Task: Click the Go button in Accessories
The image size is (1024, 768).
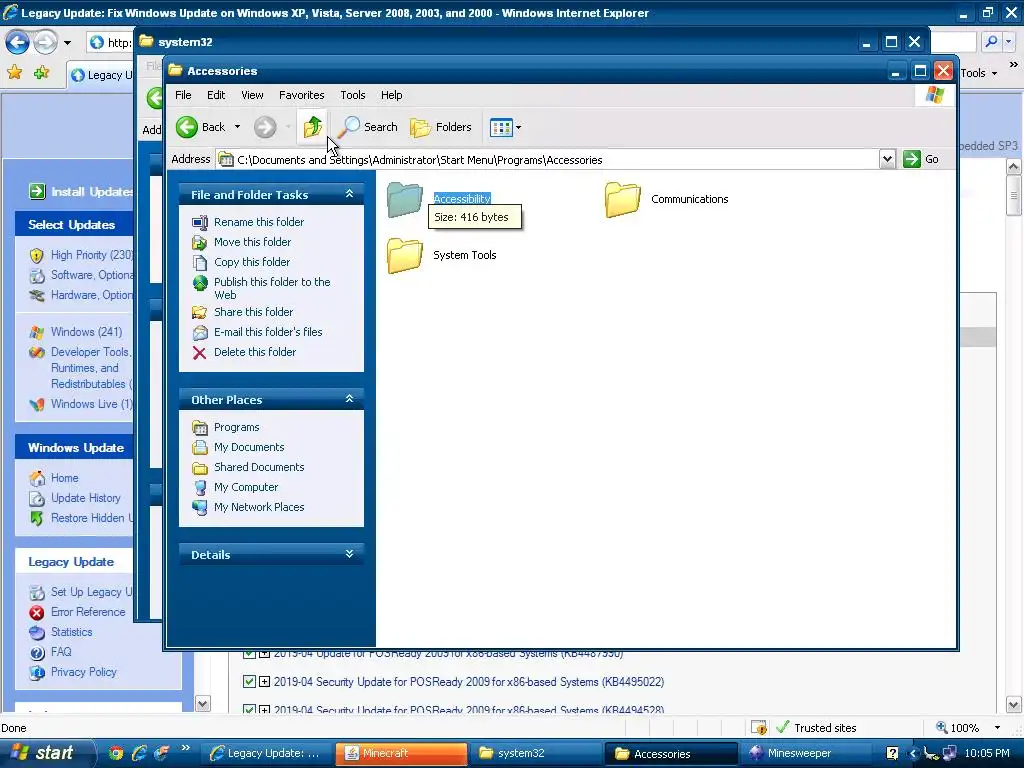Action: 921,159
